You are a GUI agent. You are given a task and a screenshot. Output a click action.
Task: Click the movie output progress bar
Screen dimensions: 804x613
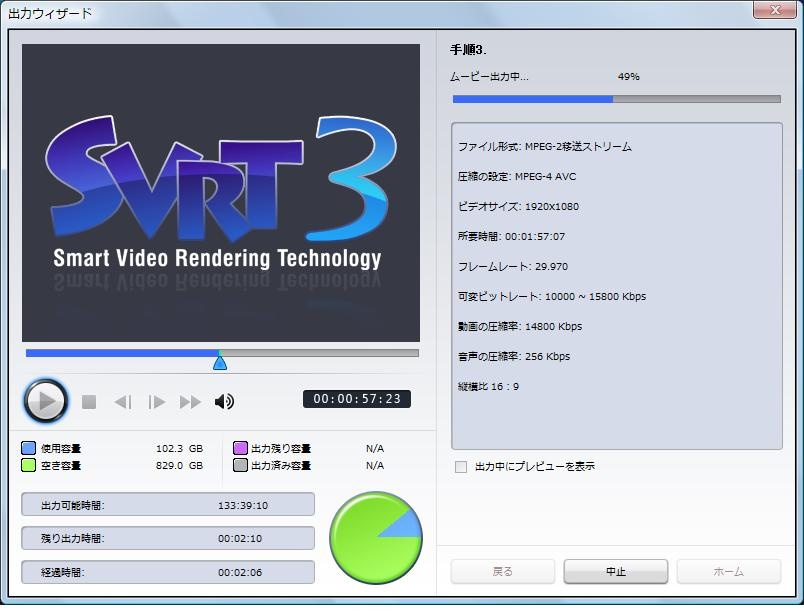tap(616, 99)
